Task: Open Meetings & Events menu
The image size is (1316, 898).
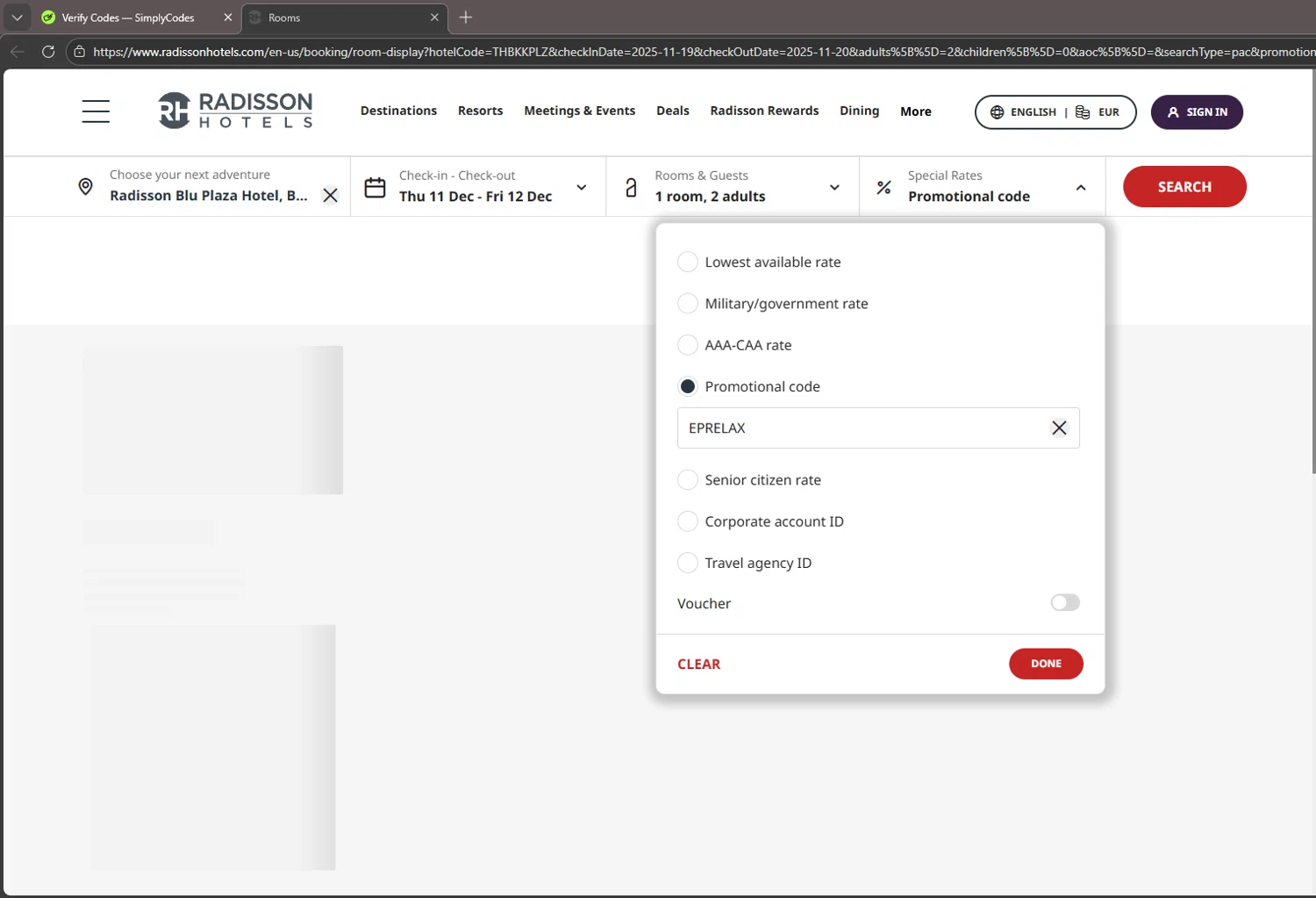Action: [x=579, y=111]
